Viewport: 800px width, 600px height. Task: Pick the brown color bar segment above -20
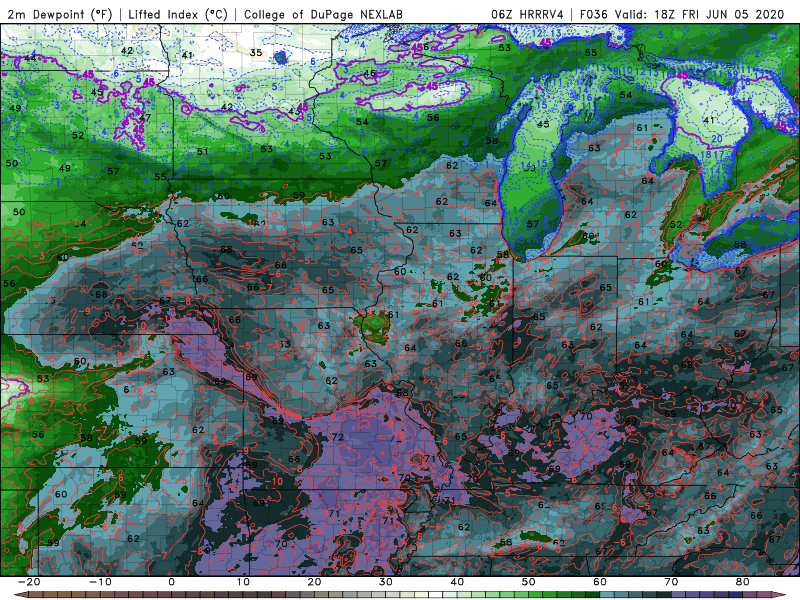pos(36,595)
